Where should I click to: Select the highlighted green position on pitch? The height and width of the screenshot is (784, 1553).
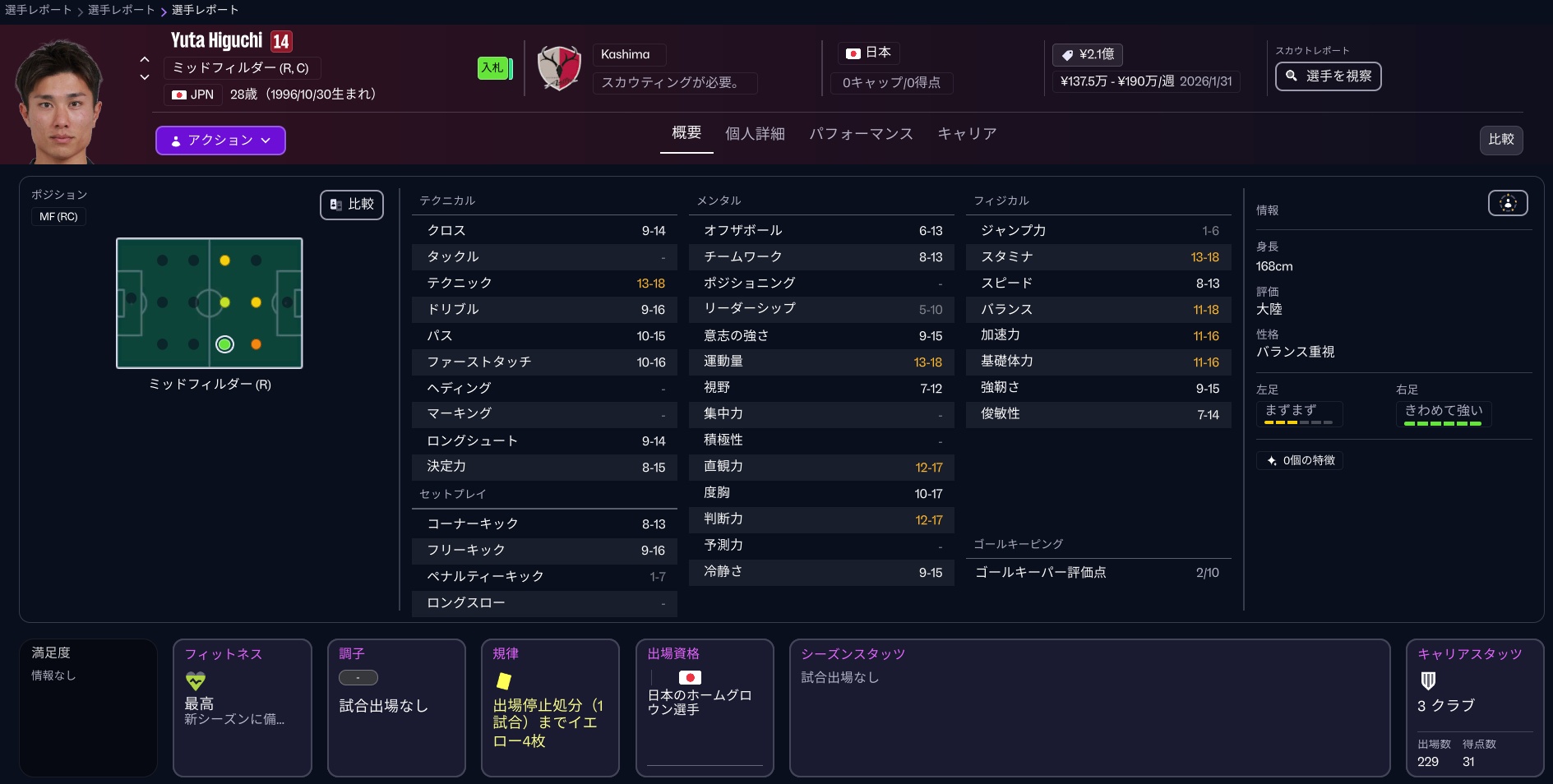pos(224,344)
